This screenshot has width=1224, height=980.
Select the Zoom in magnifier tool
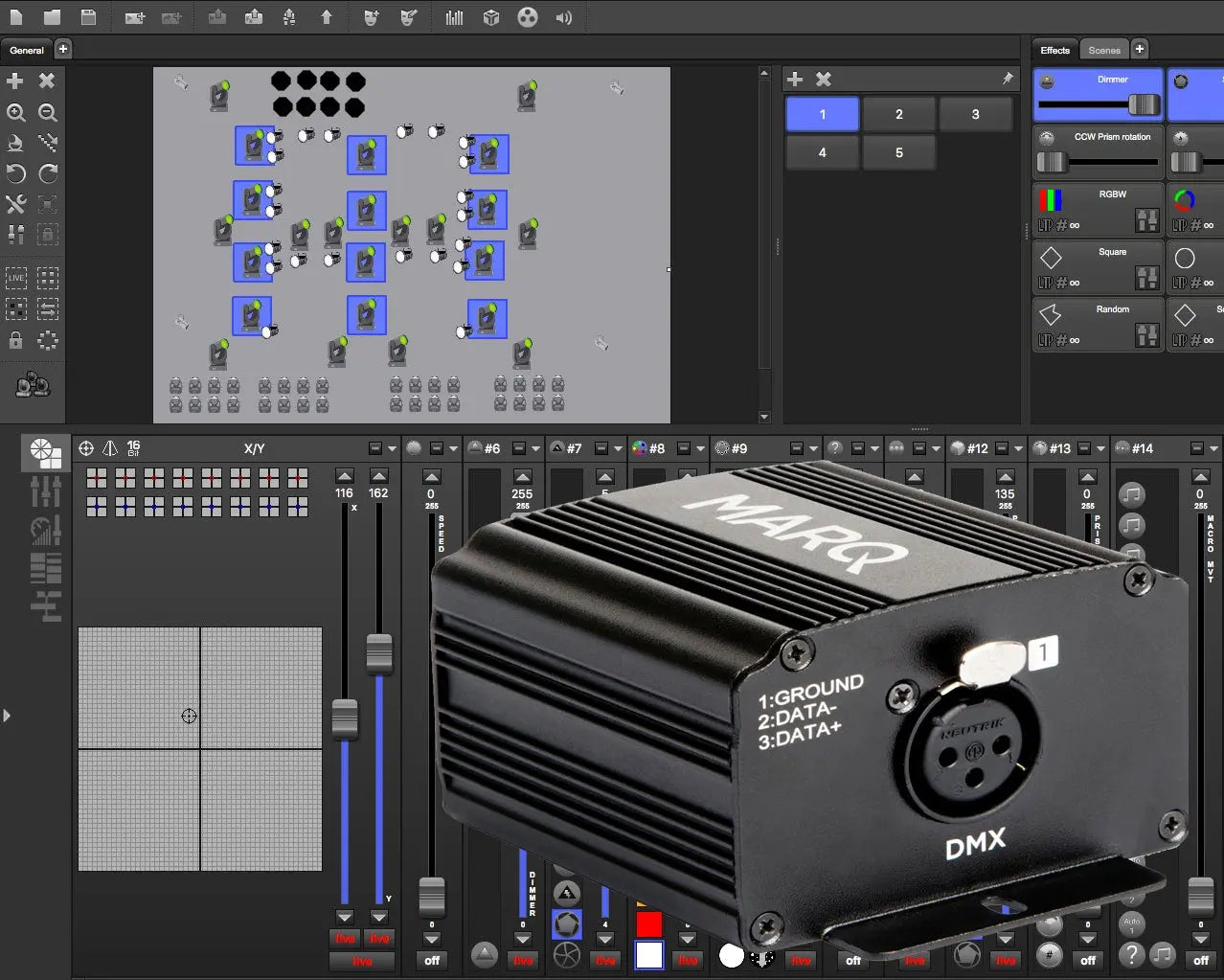[16, 113]
